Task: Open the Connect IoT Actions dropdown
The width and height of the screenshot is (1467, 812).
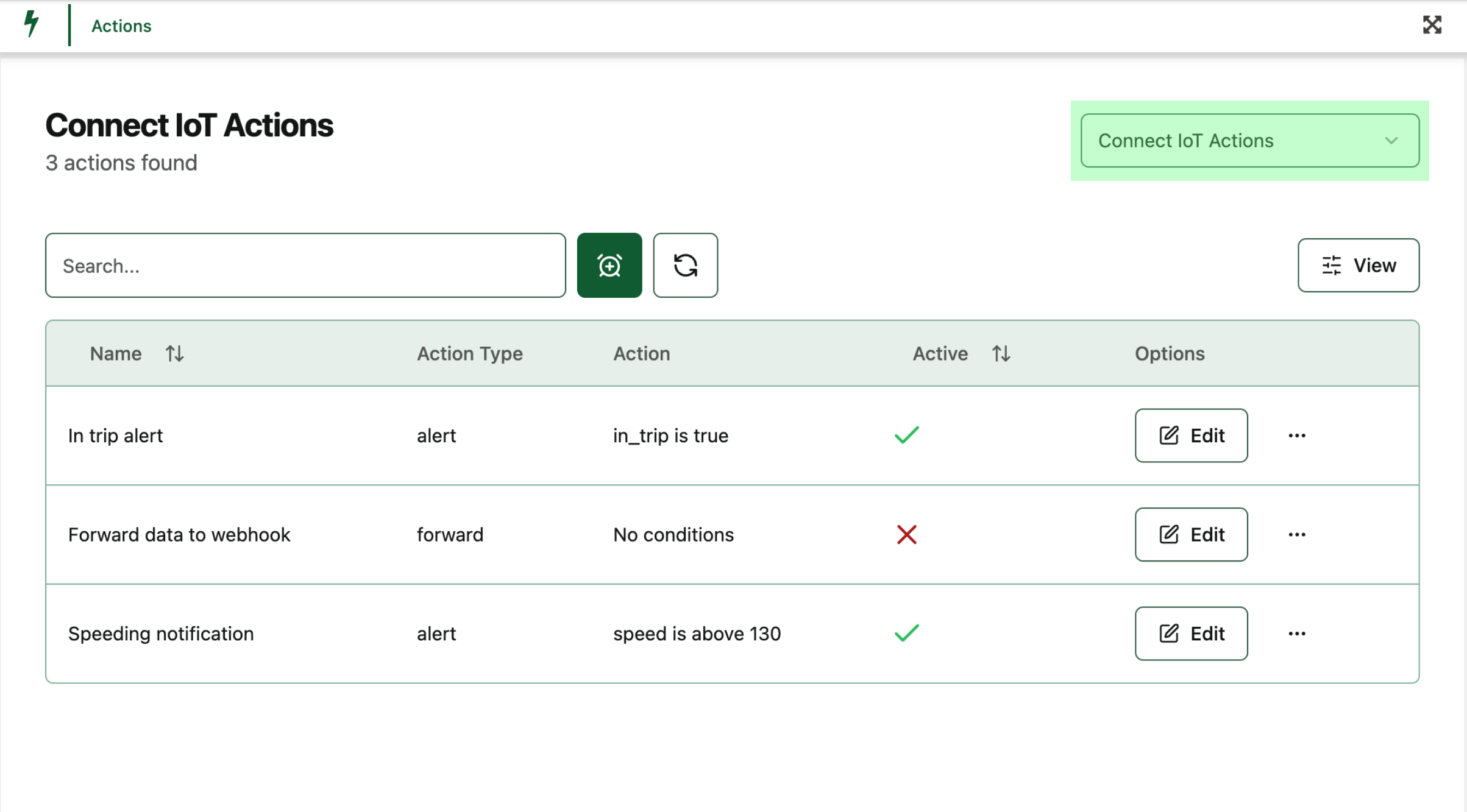Action: (x=1249, y=141)
